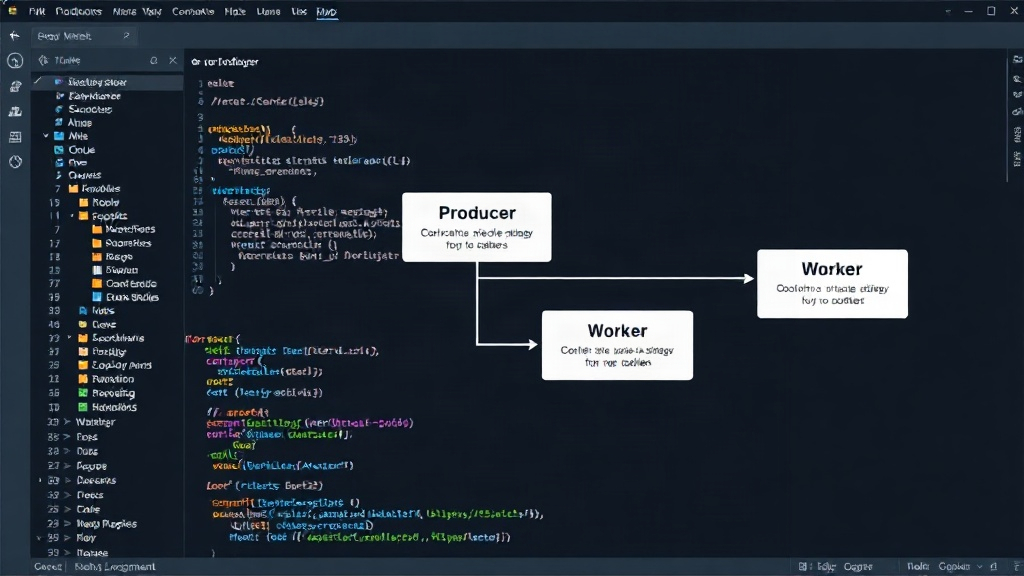Click the green icon on the 'Hairadiors' tree row
Image resolution: width=1024 pixels, height=576 pixels.
pyautogui.click(x=83, y=407)
